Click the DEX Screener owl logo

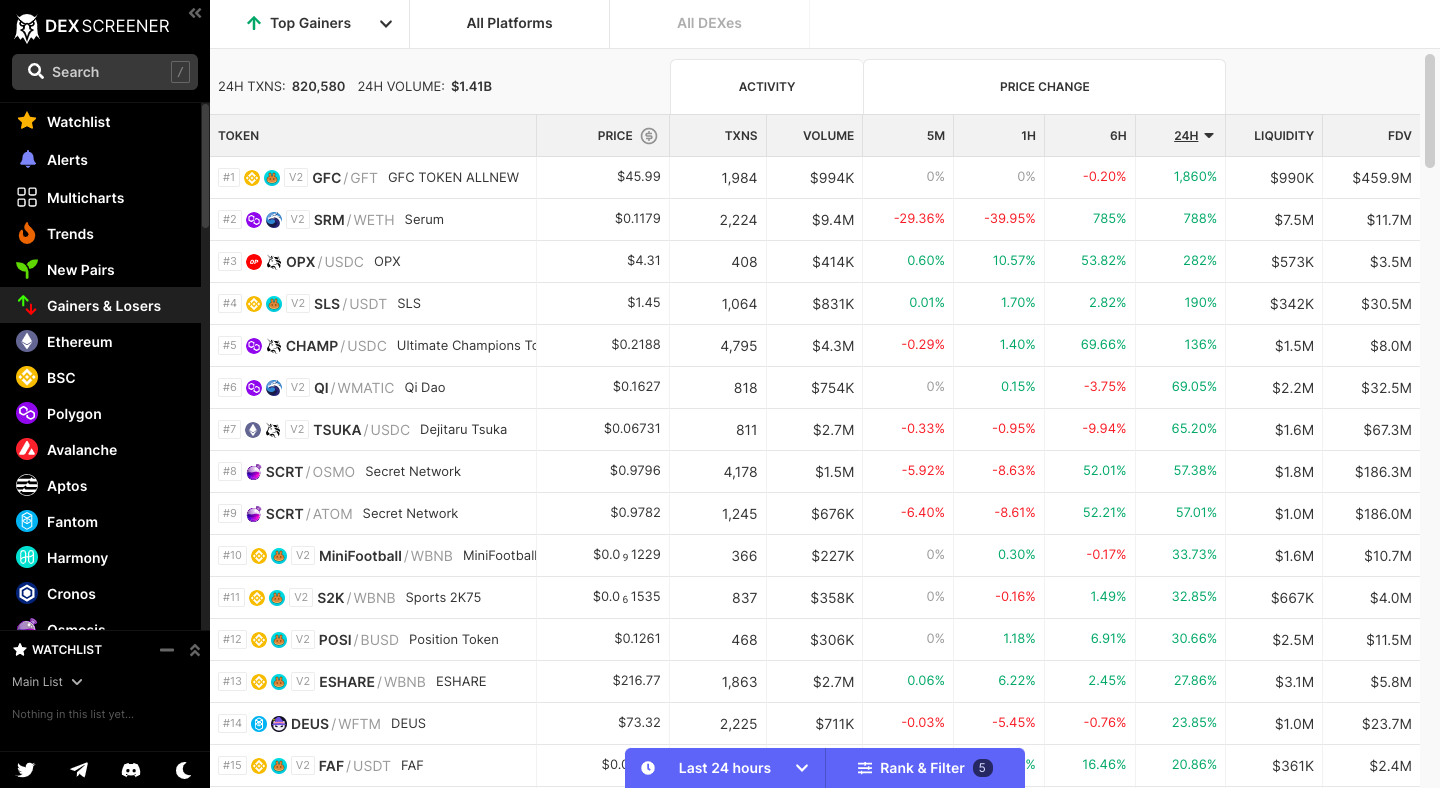pos(27,27)
